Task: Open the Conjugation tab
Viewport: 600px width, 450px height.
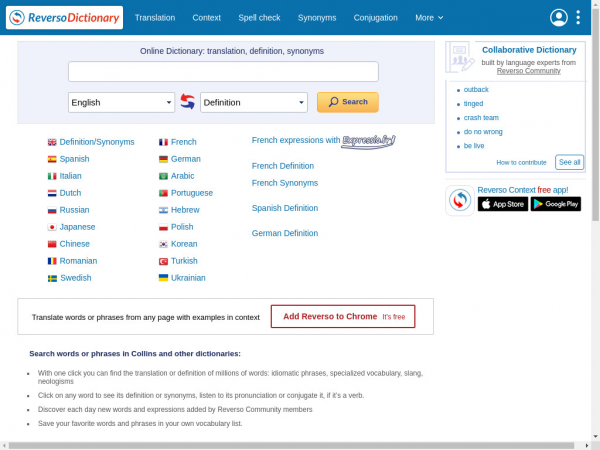Action: pos(375,18)
